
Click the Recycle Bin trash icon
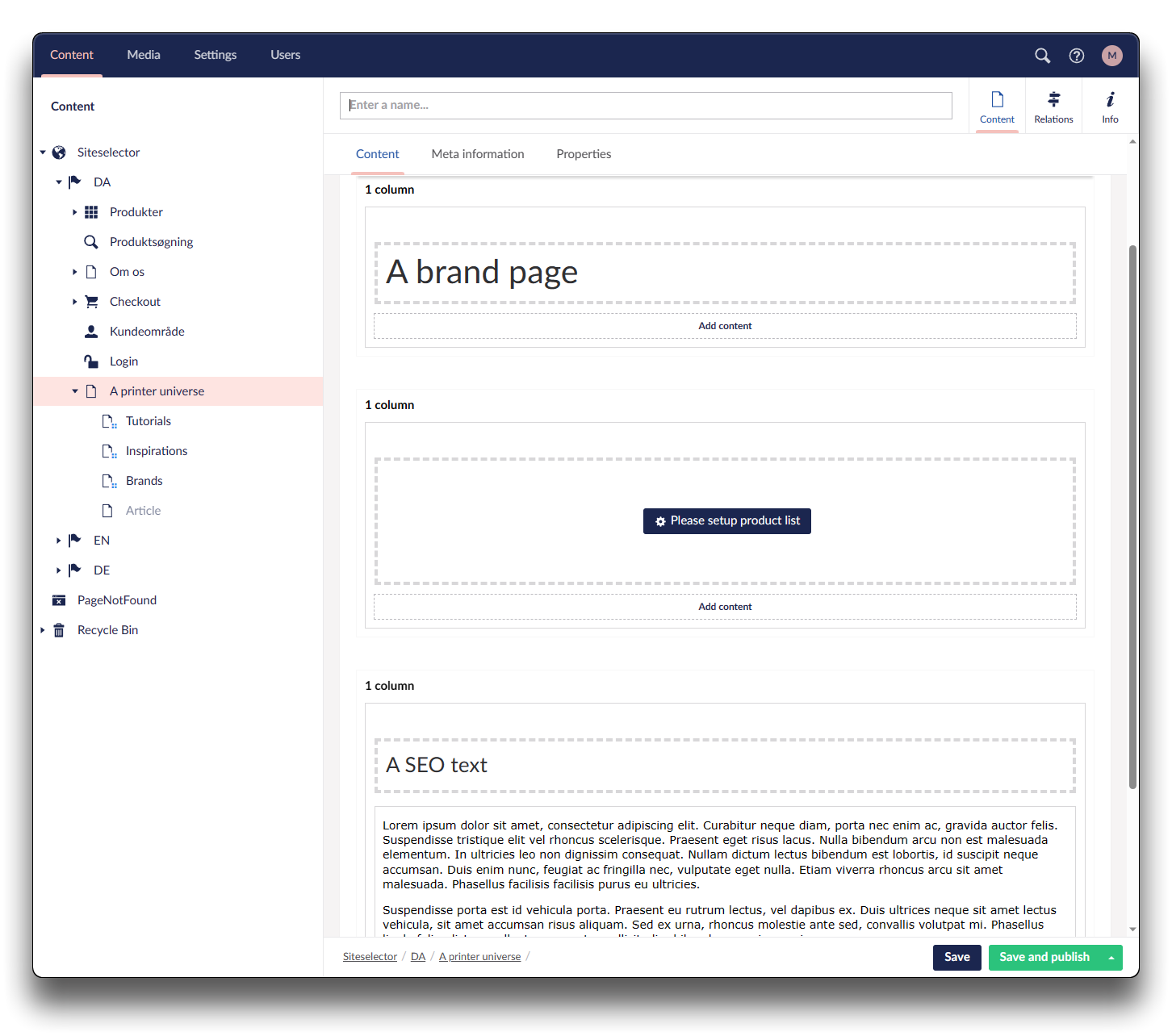(x=59, y=630)
